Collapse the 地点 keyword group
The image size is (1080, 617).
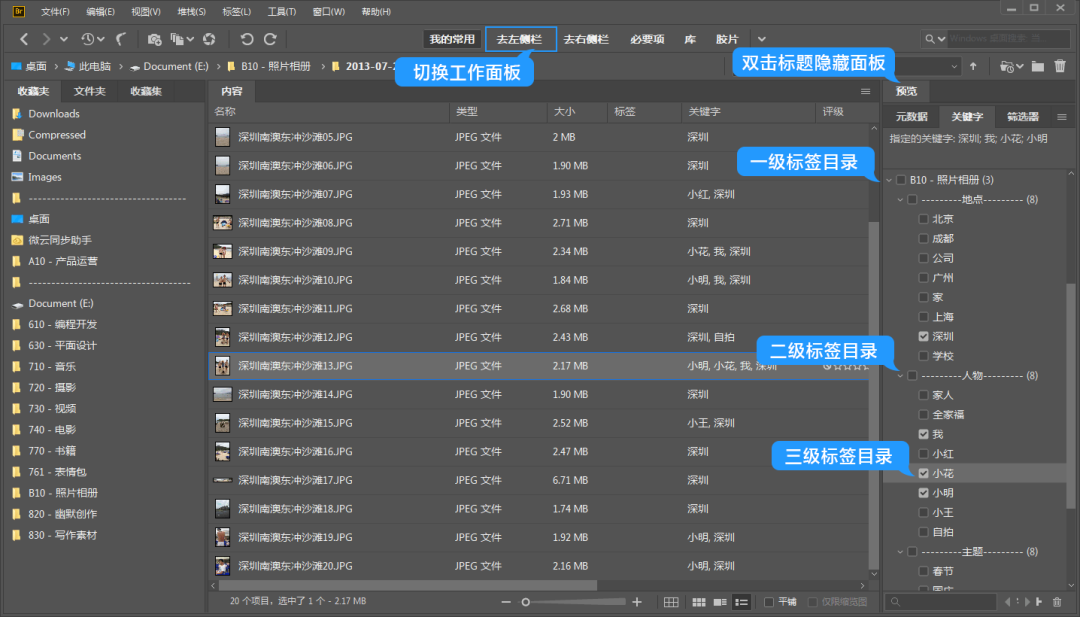pos(900,200)
